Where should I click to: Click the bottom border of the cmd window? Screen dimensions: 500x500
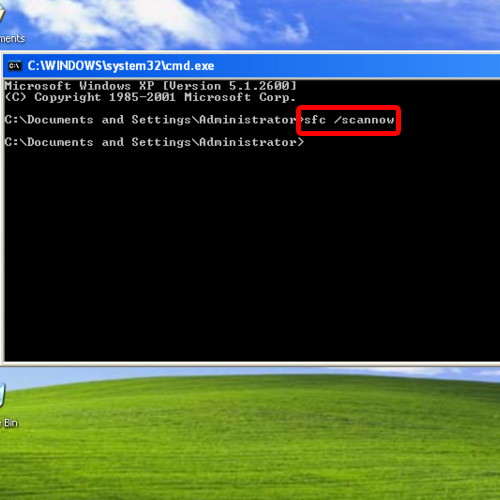[x=250, y=364]
